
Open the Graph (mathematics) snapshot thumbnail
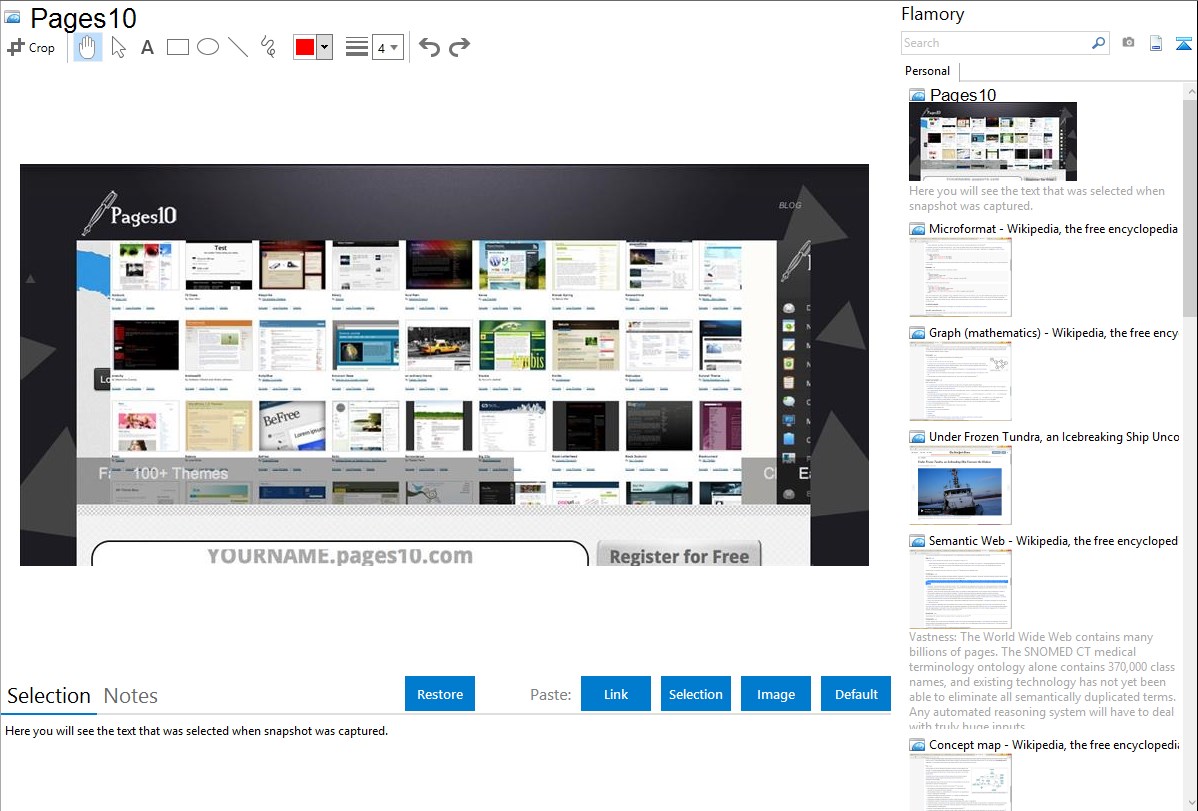960,381
